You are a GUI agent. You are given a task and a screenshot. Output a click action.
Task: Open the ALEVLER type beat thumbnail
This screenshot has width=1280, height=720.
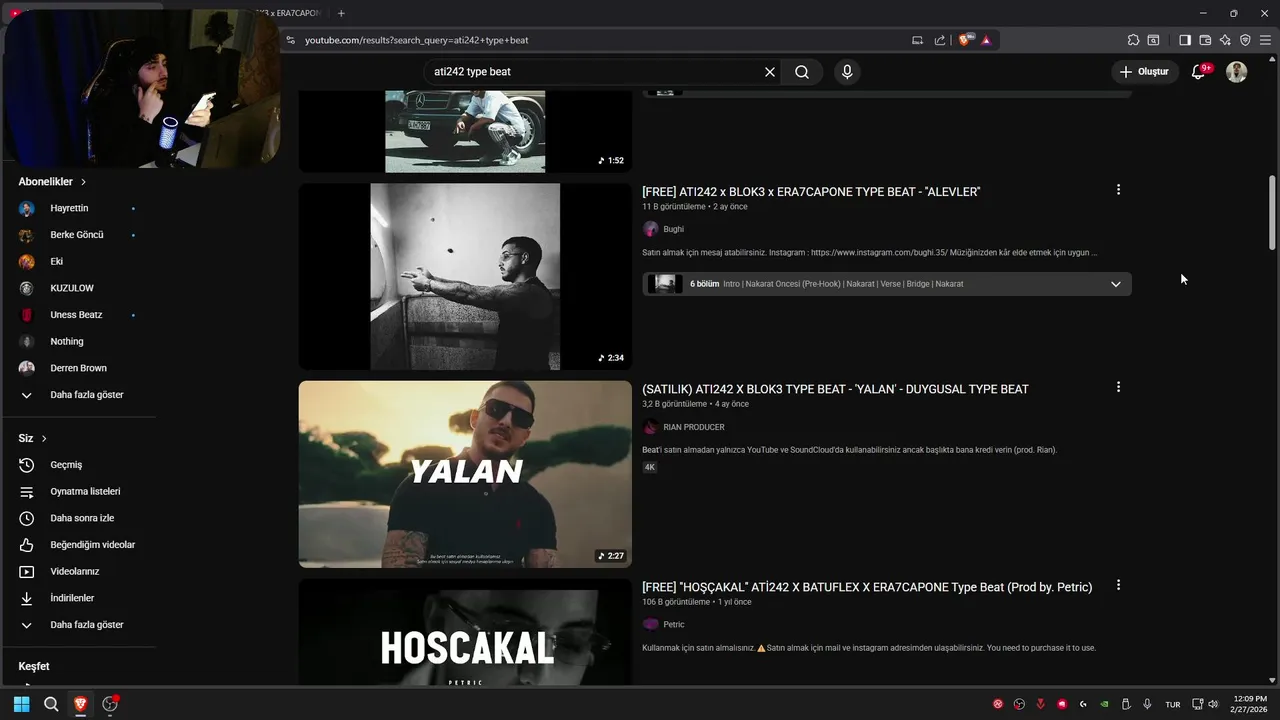point(465,276)
